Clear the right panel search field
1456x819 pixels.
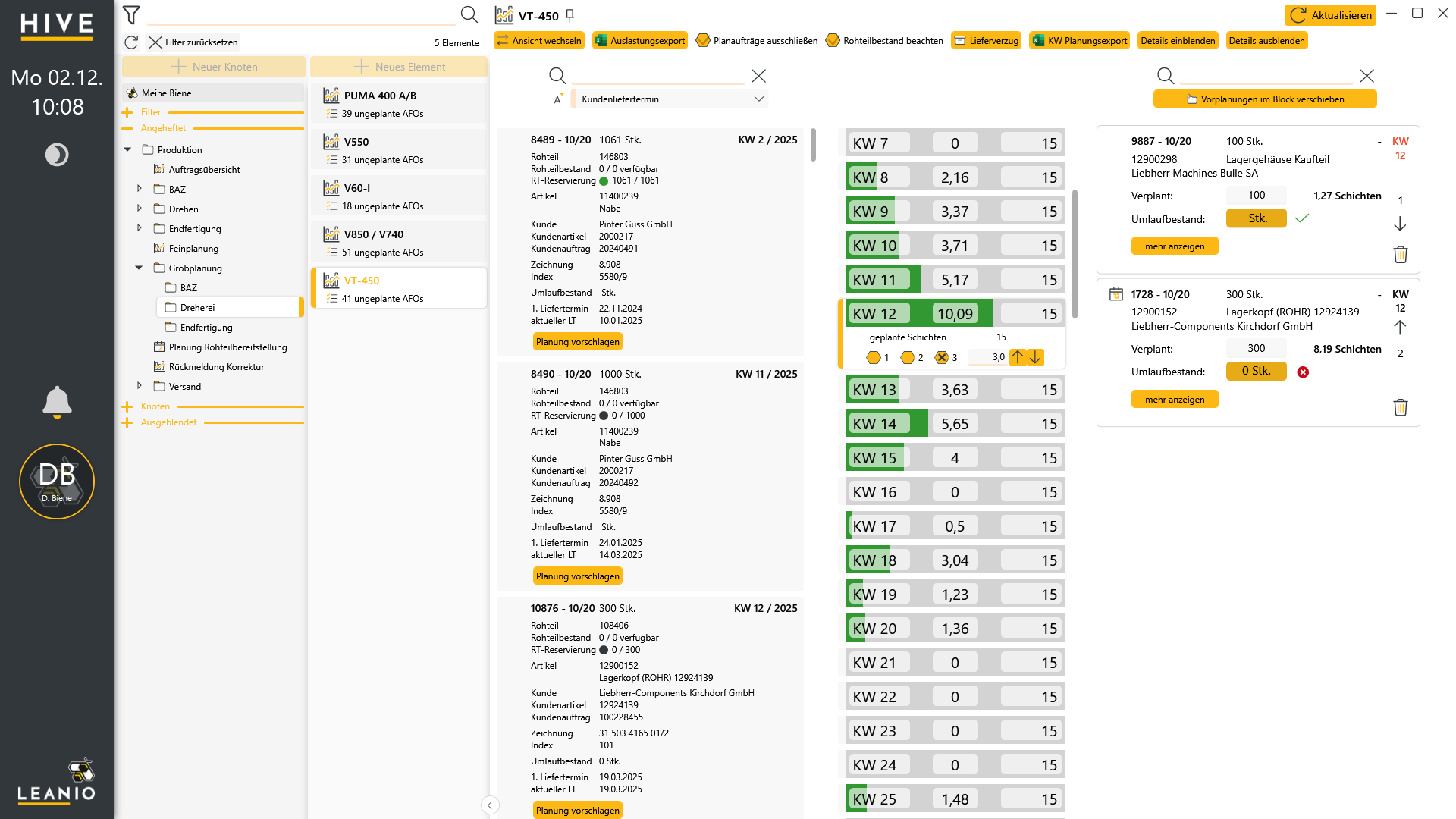click(1367, 76)
